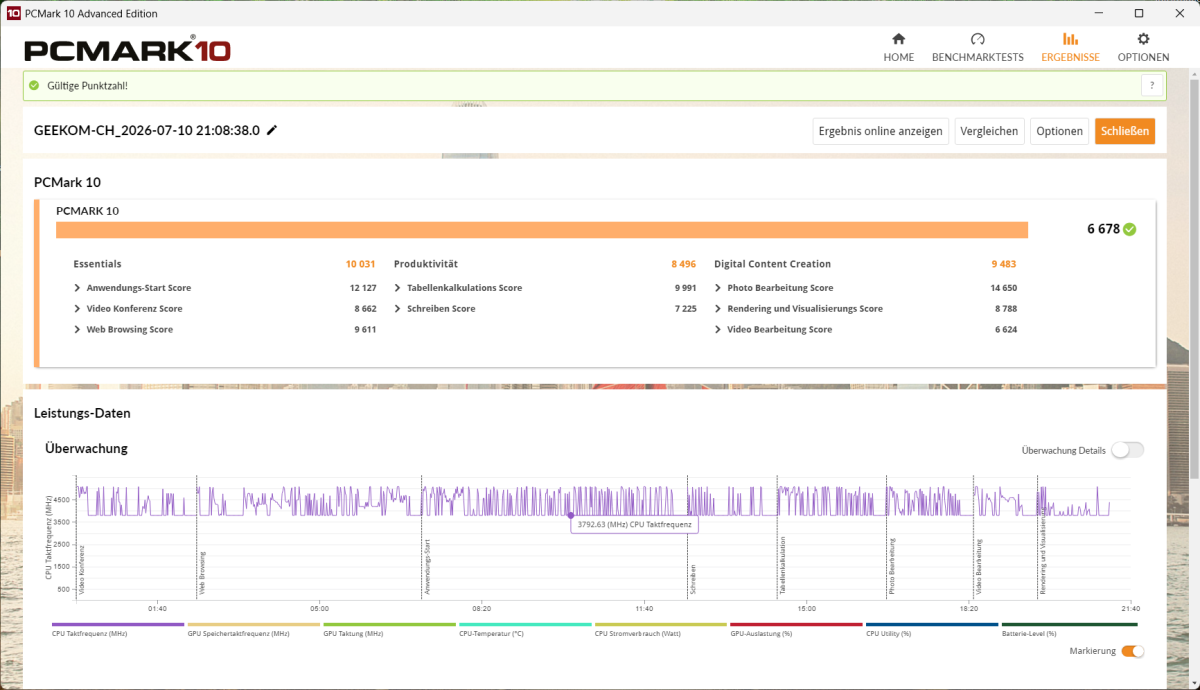This screenshot has height=690, width=1200.
Task: Maximize the PCMark 10 window
Action: [1139, 13]
